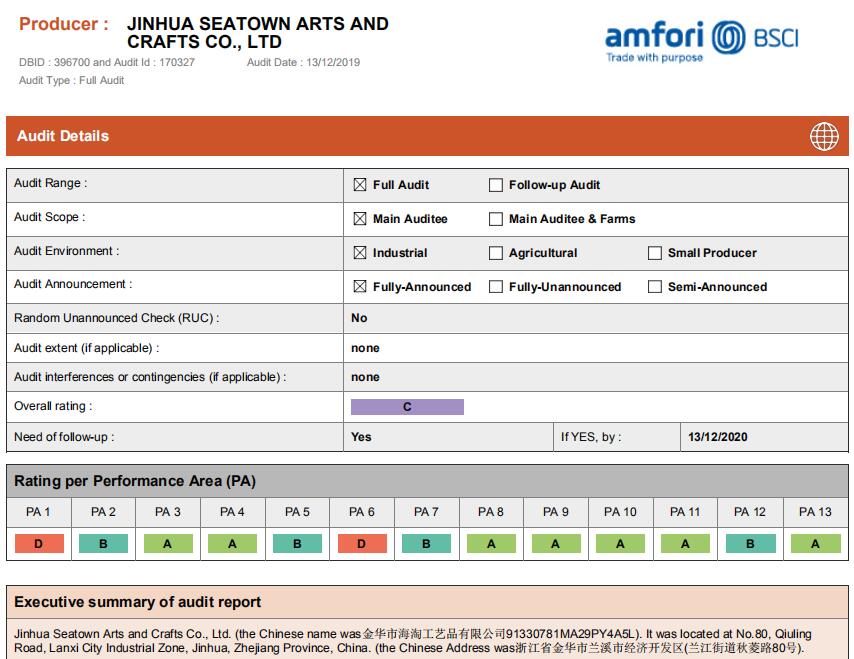Click the green A rating under PA 4

[x=233, y=544]
